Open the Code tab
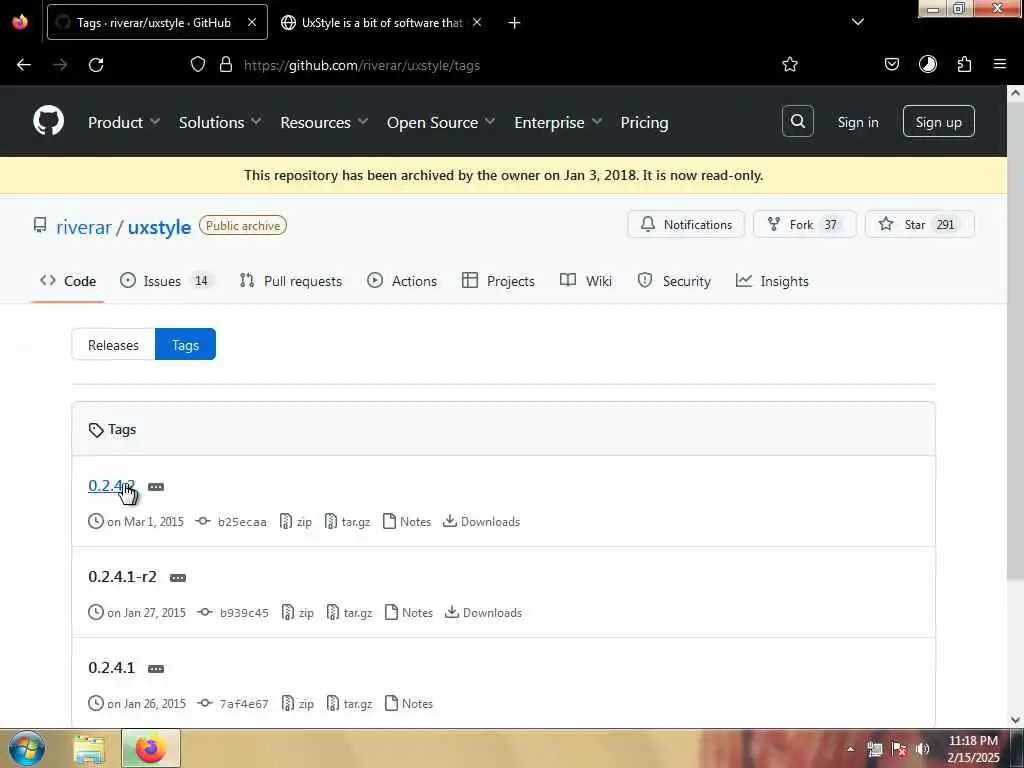Image resolution: width=1024 pixels, height=768 pixels. point(68,281)
